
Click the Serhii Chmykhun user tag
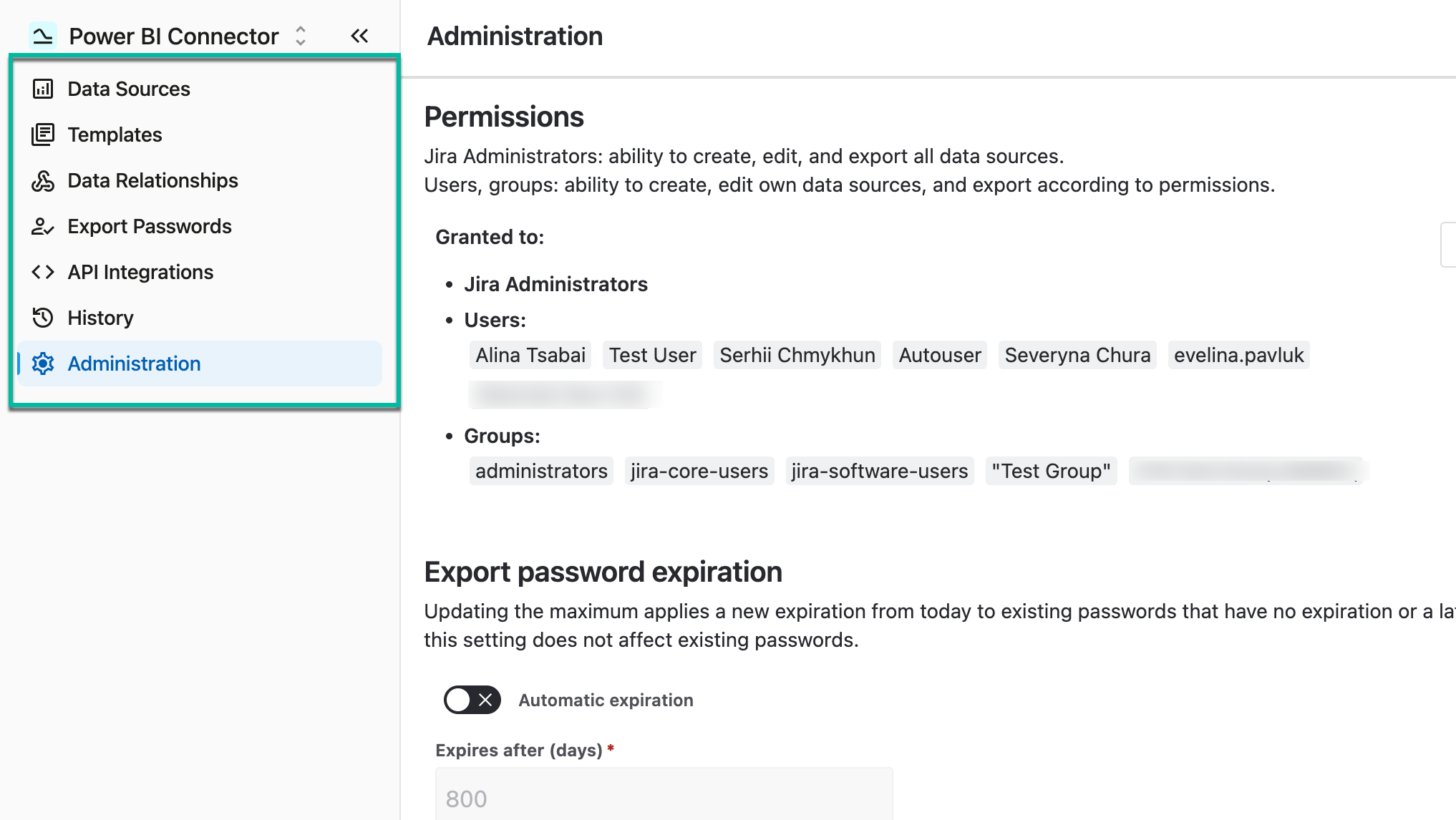tap(797, 355)
